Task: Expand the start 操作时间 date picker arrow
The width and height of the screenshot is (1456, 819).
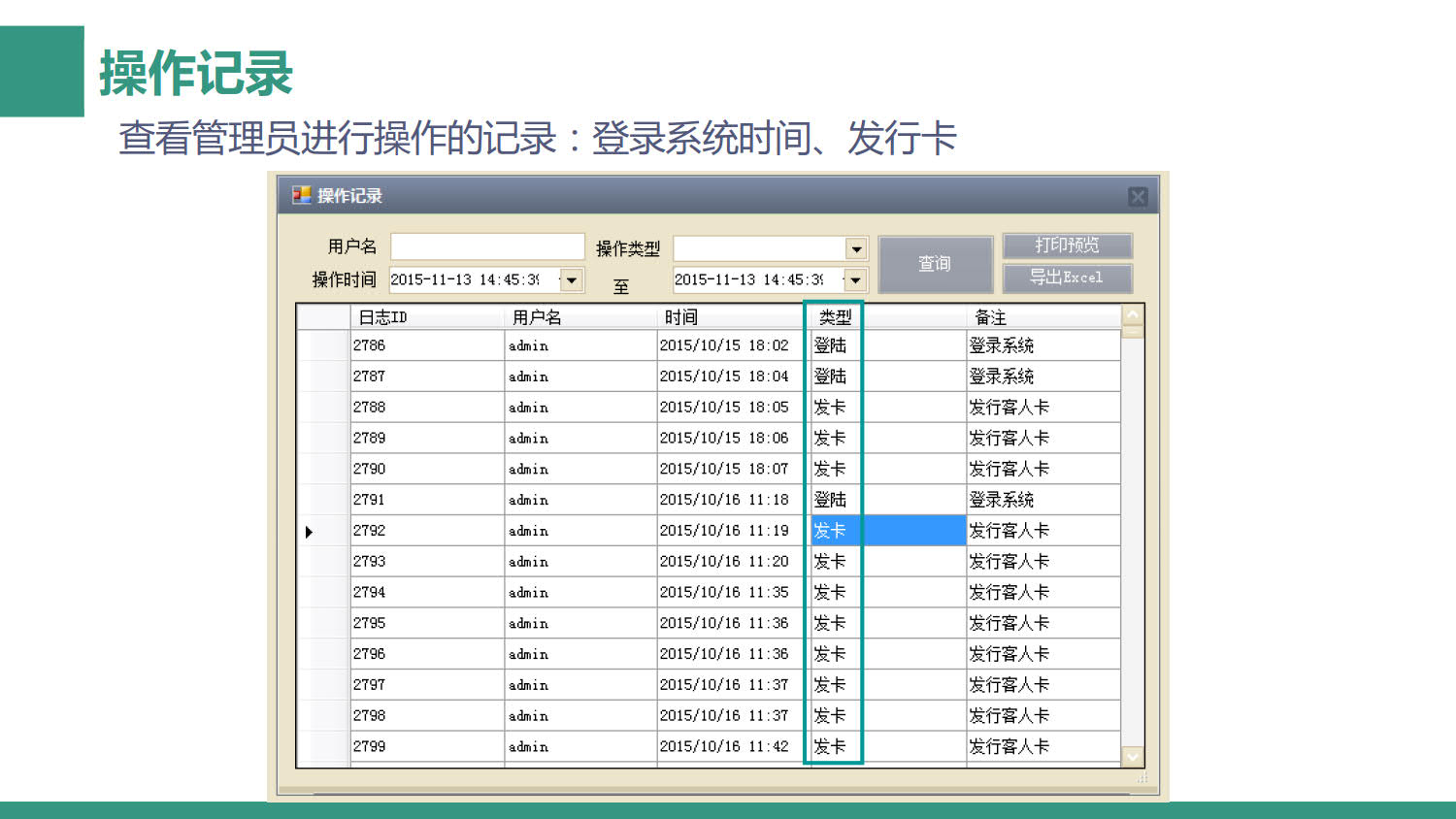Action: (x=572, y=280)
